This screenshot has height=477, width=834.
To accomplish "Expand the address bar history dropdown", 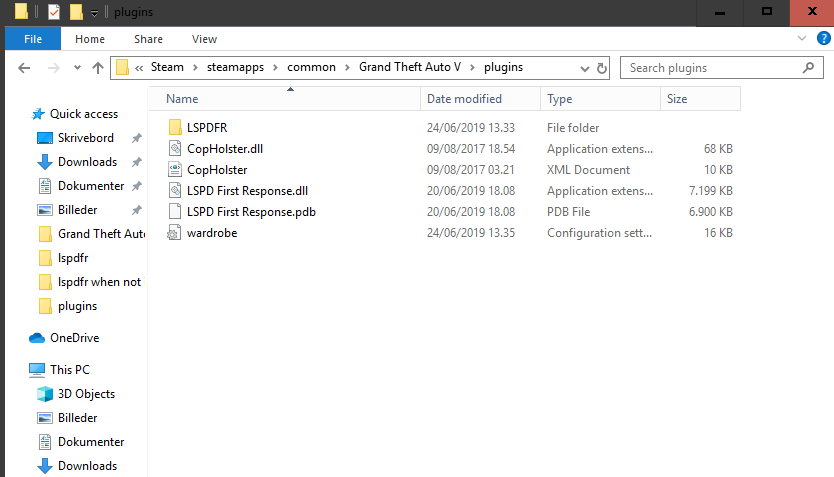I will [585, 69].
